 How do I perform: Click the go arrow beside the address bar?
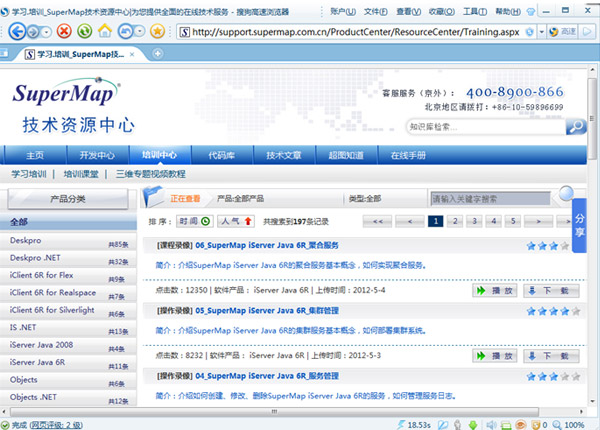click(x=587, y=32)
